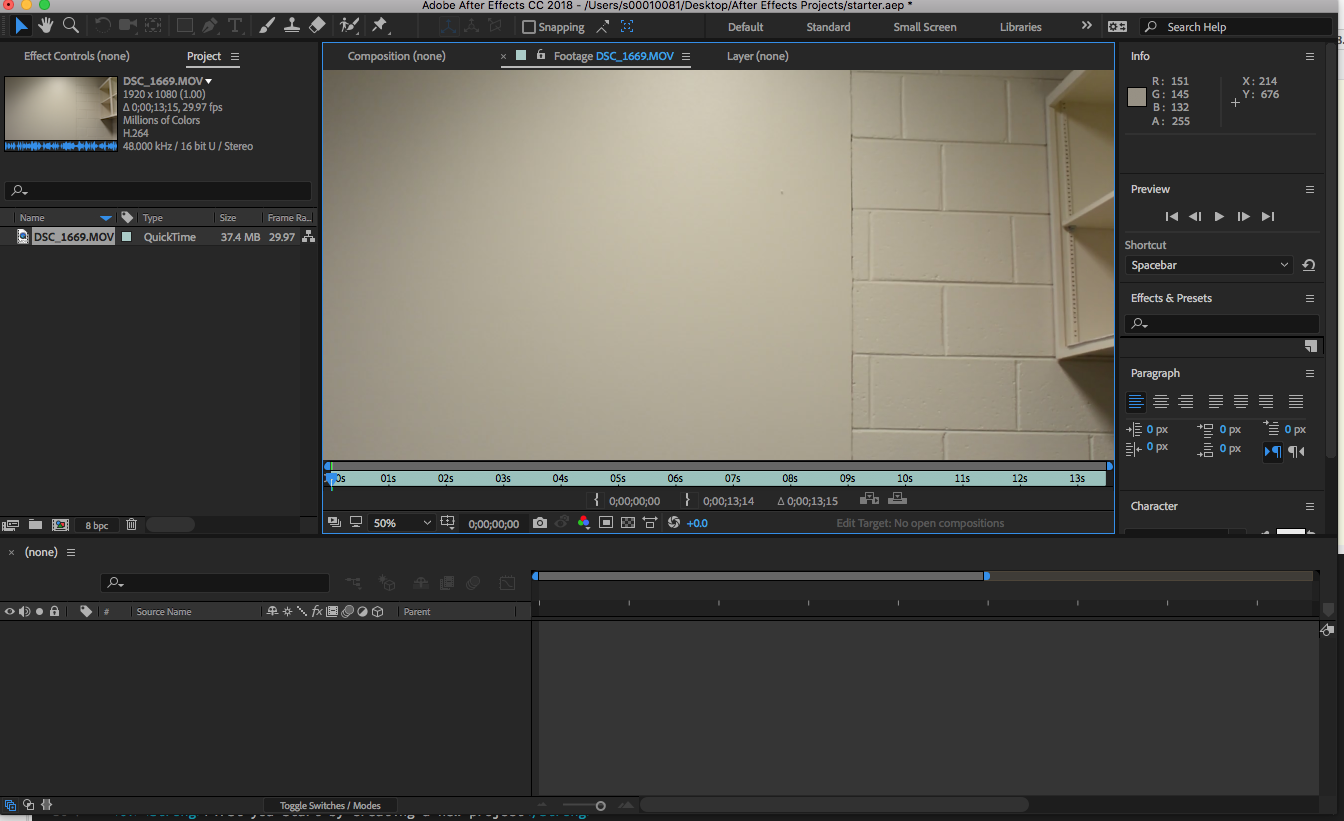Open the Layer (none) tab
This screenshot has height=821, width=1344.
pos(757,56)
